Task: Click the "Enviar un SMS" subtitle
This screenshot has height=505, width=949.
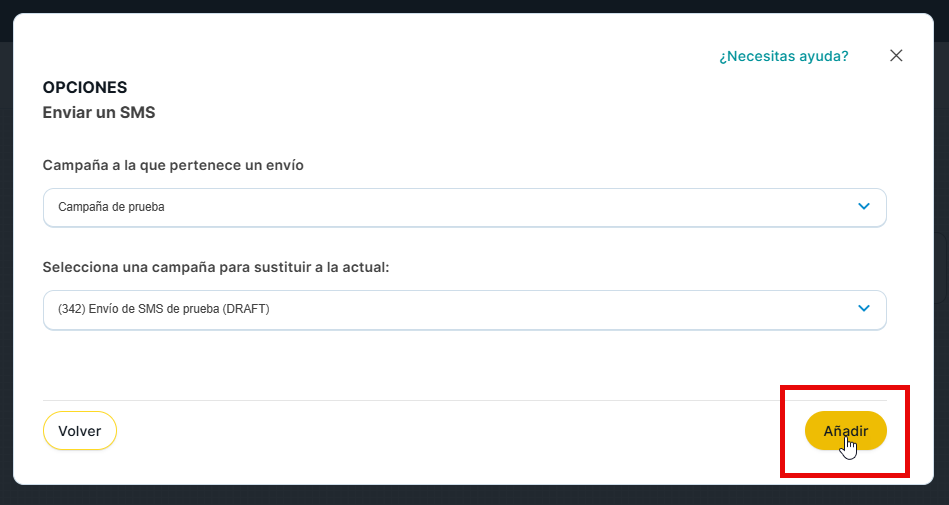Action: pyautogui.click(x=98, y=113)
